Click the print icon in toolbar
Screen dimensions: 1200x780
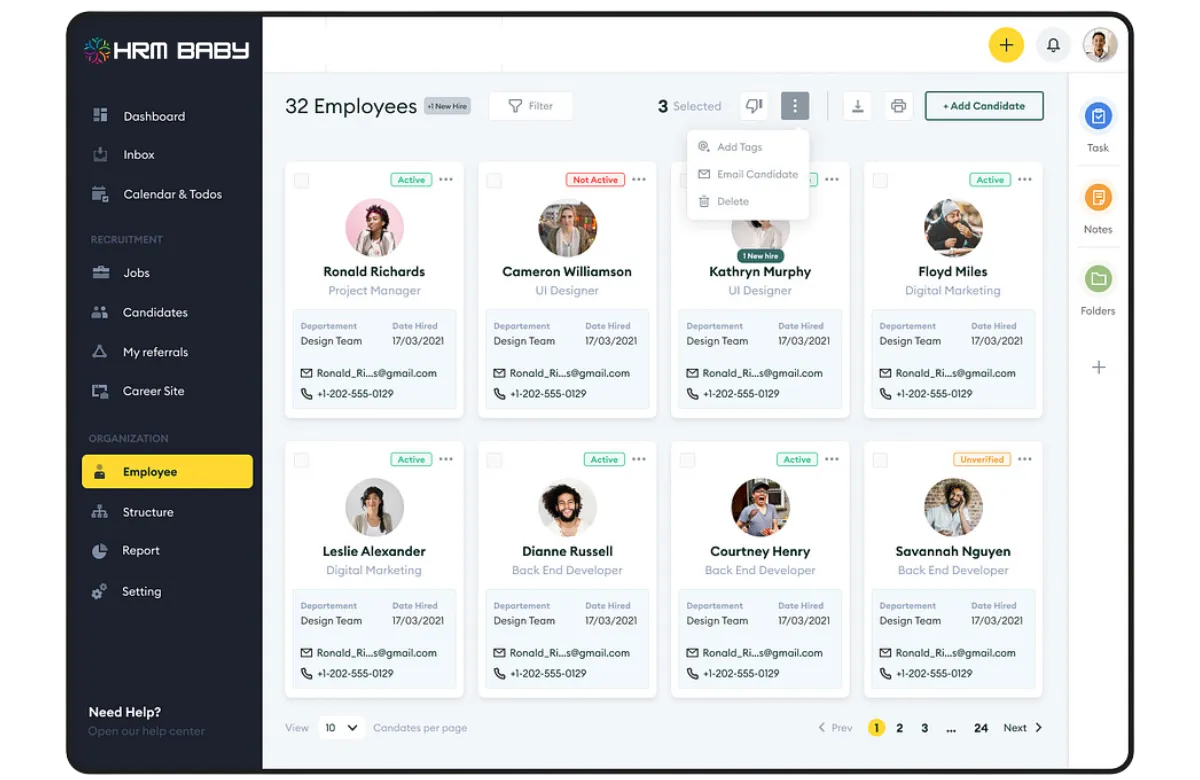point(898,106)
